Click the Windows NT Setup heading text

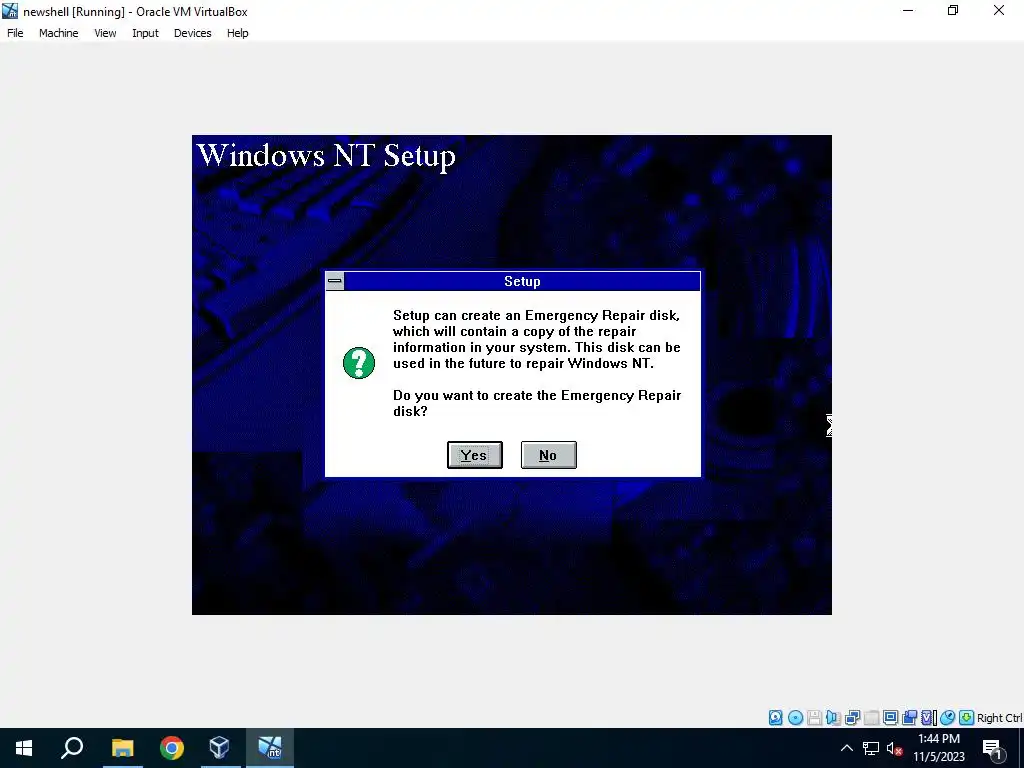[326, 156]
